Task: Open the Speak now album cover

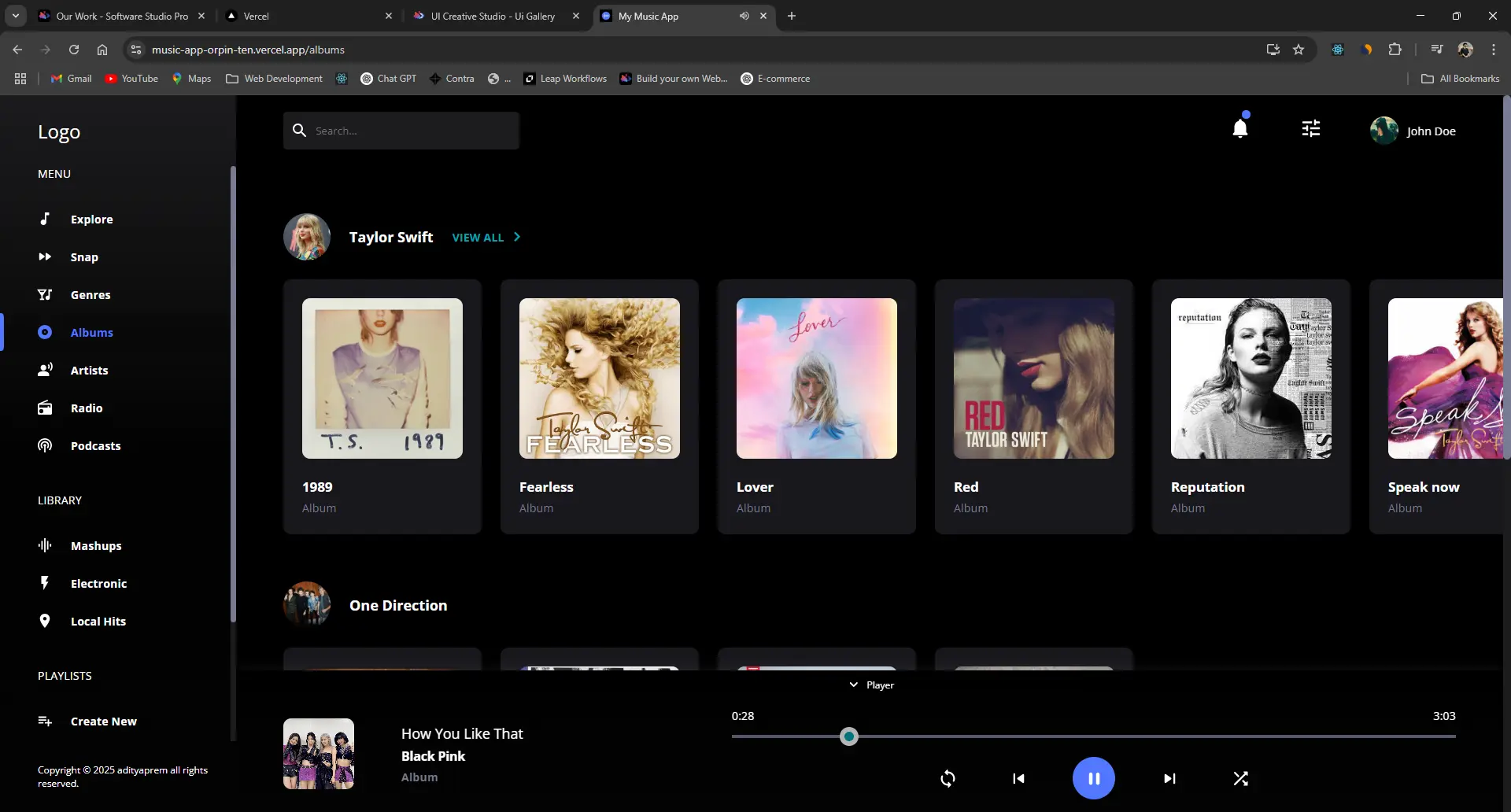Action: [x=1446, y=378]
